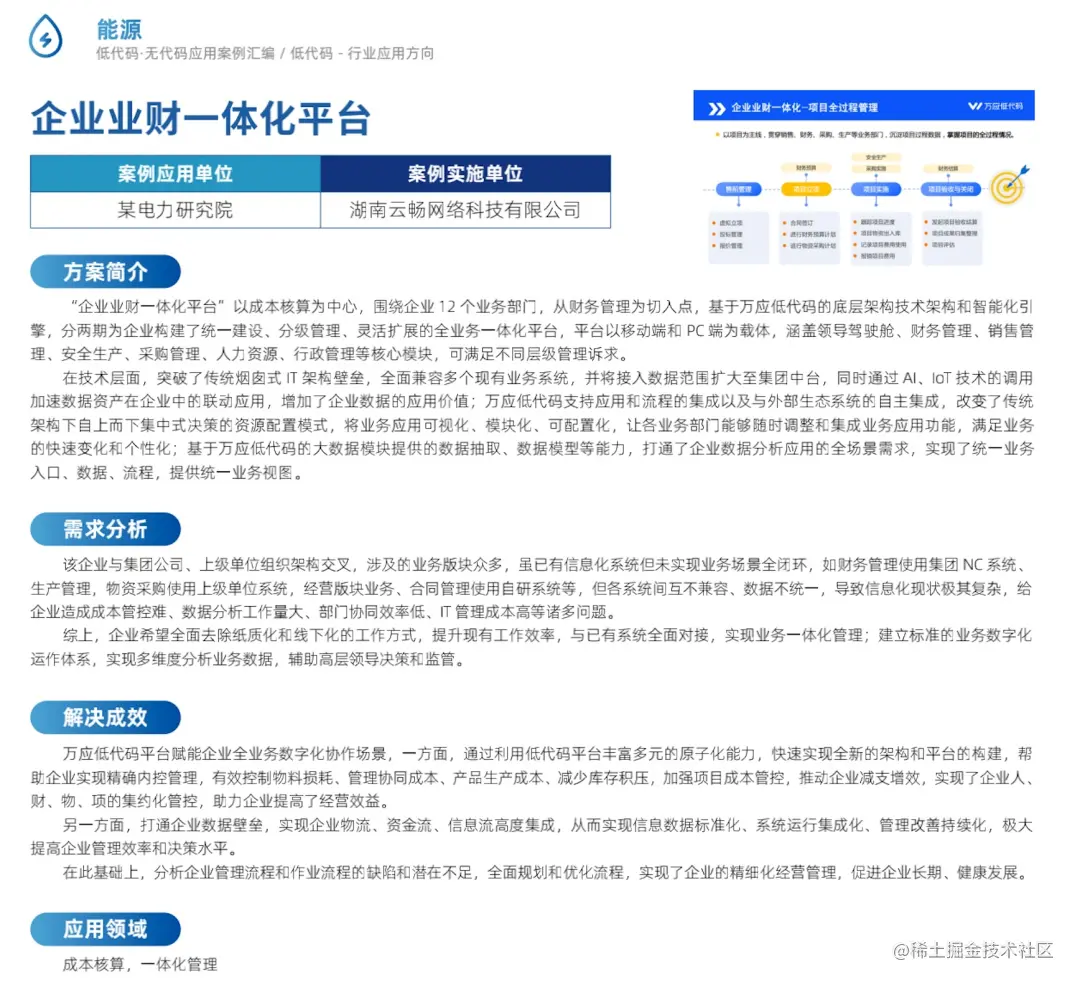Open the 方案简介 section header

pyautogui.click(x=104, y=271)
